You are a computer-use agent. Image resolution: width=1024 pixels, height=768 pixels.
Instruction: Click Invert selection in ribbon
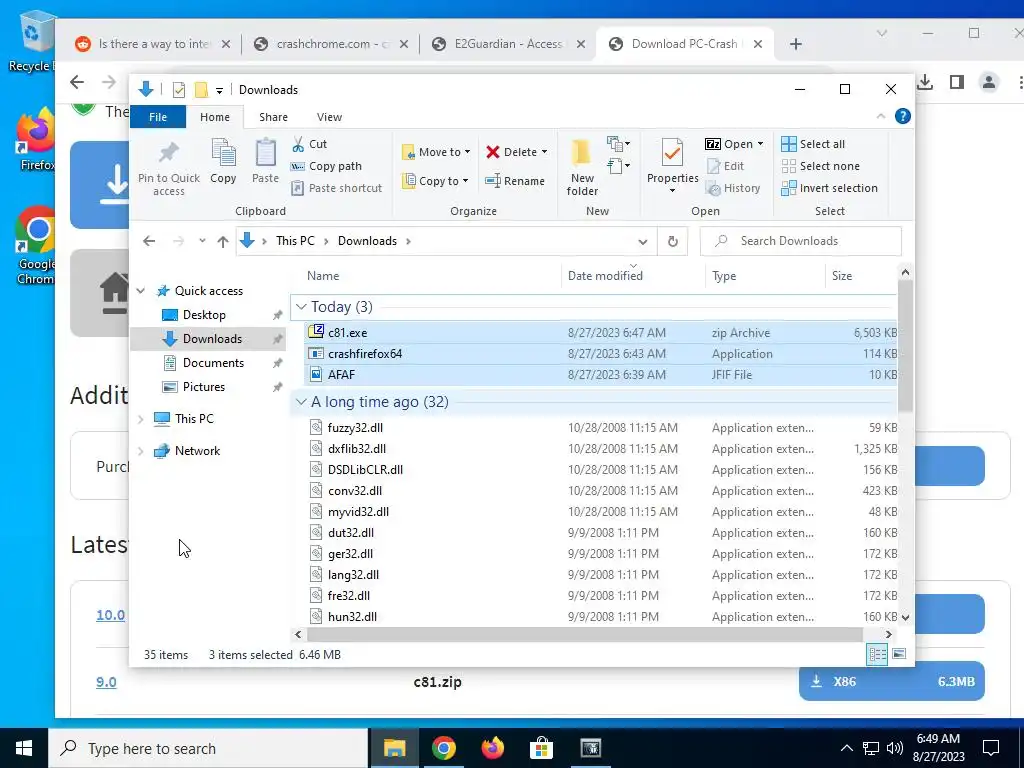tap(829, 188)
